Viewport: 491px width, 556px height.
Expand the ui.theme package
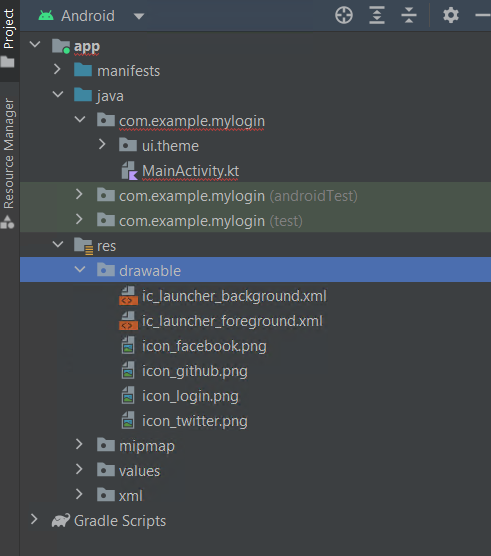click(x=102, y=144)
